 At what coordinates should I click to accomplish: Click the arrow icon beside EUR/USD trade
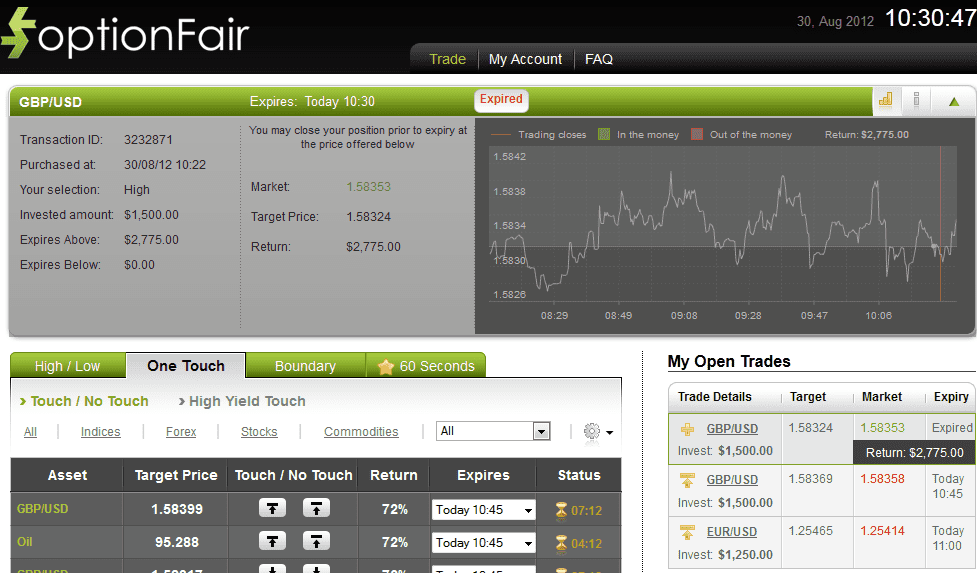687,532
